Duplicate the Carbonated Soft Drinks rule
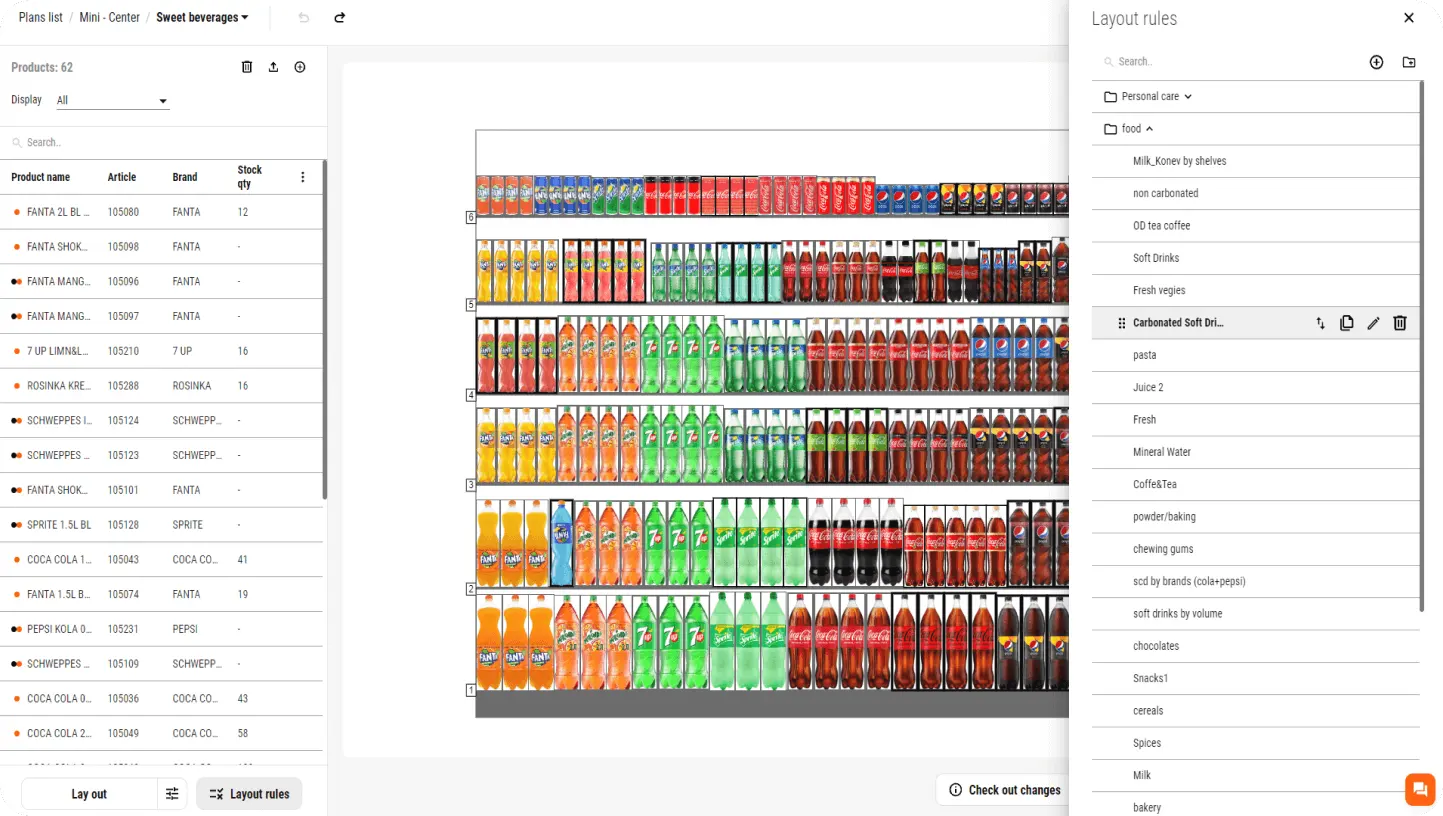1443x816 pixels. point(1347,323)
